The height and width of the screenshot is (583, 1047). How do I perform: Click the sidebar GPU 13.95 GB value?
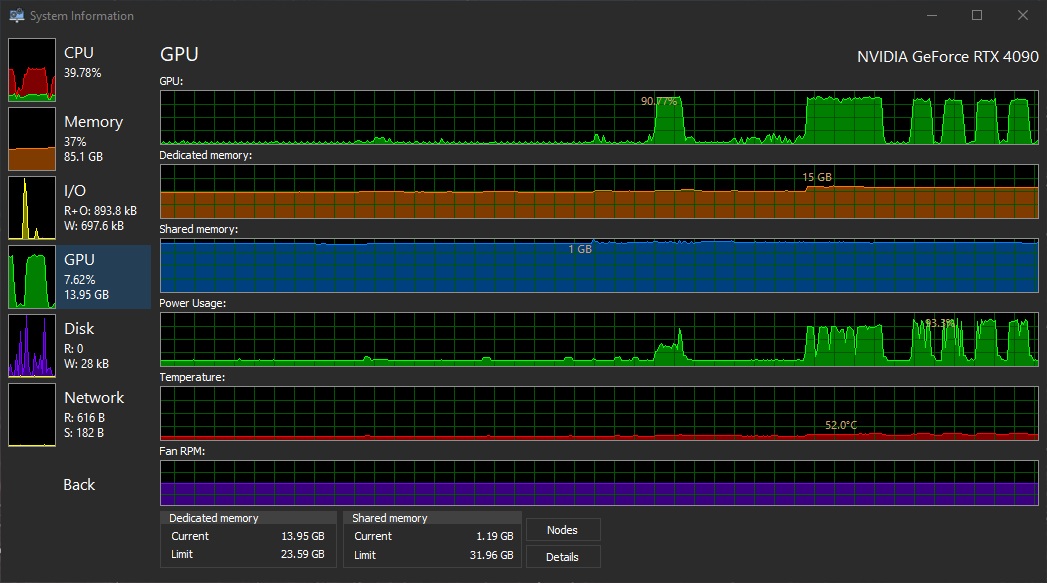[x=86, y=295]
